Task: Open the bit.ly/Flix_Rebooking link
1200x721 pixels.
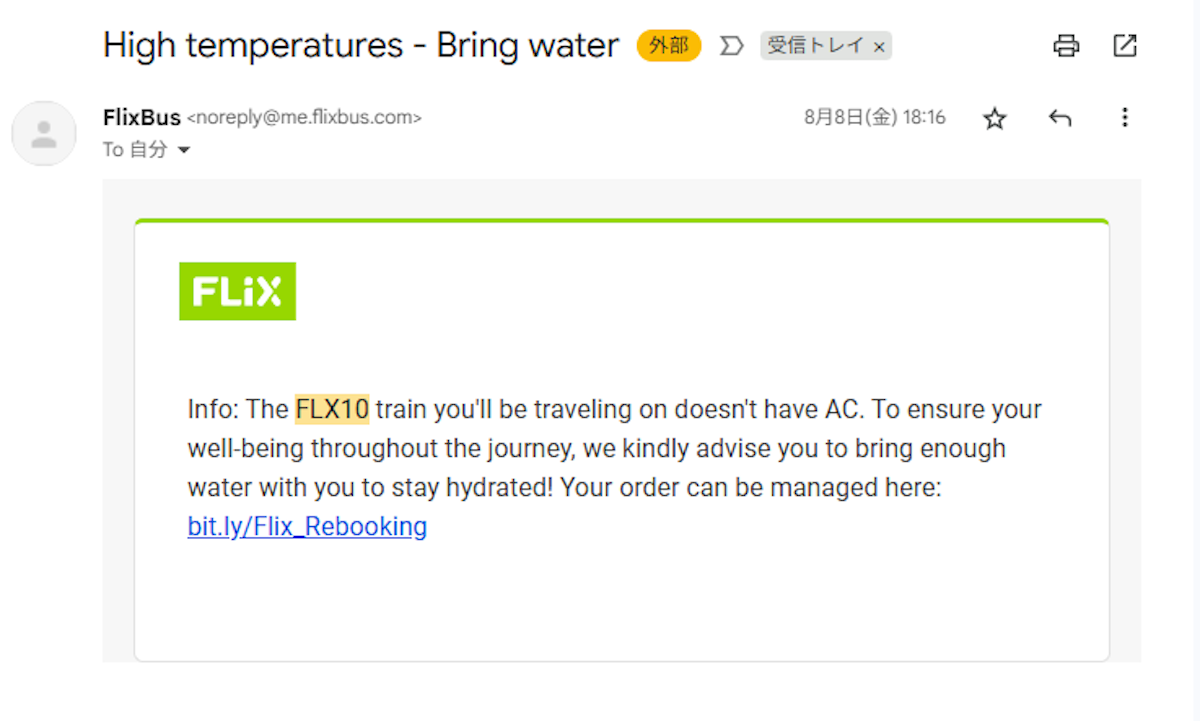Action: coord(307,526)
